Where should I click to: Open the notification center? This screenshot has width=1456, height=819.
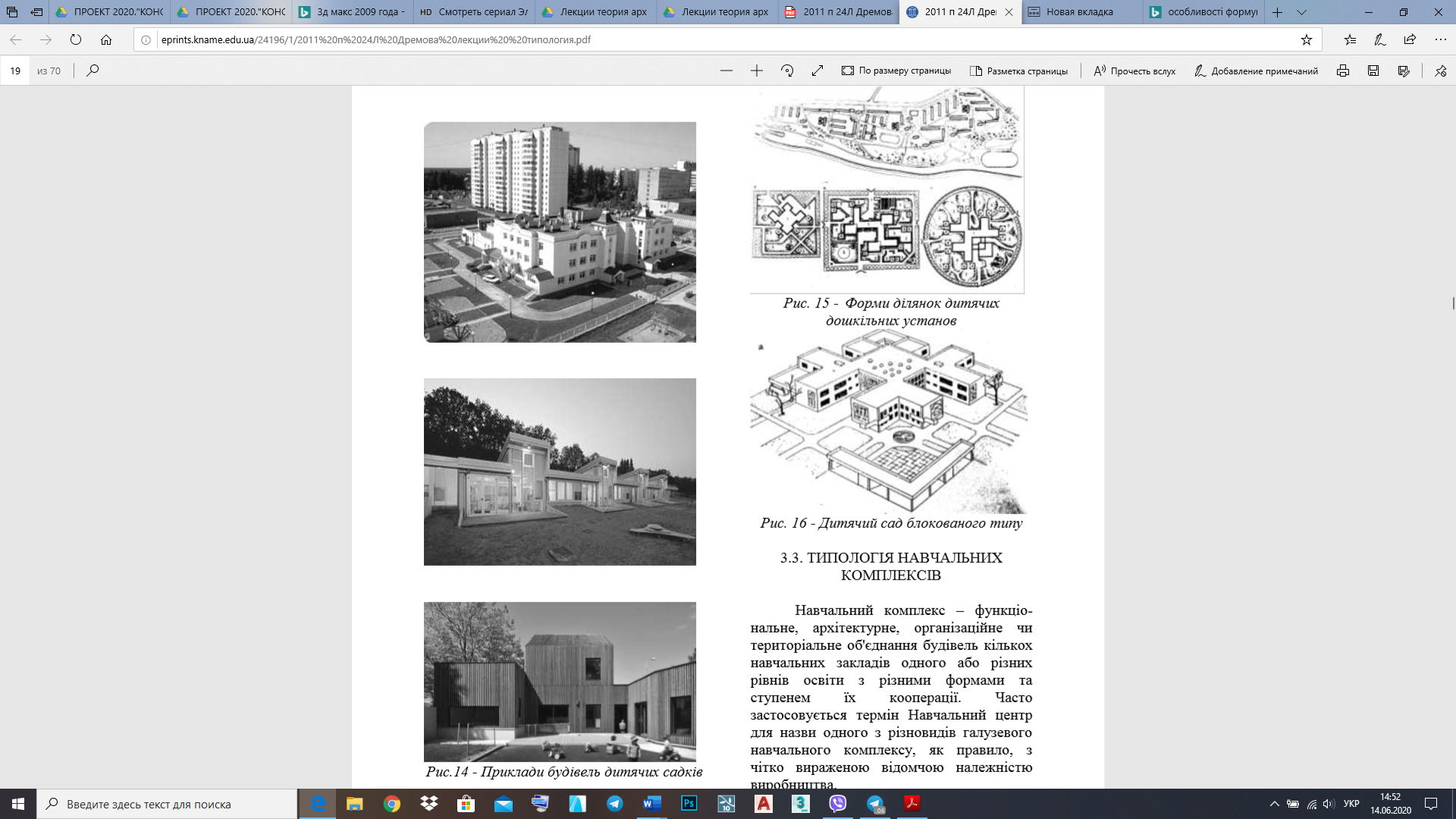(1431, 804)
